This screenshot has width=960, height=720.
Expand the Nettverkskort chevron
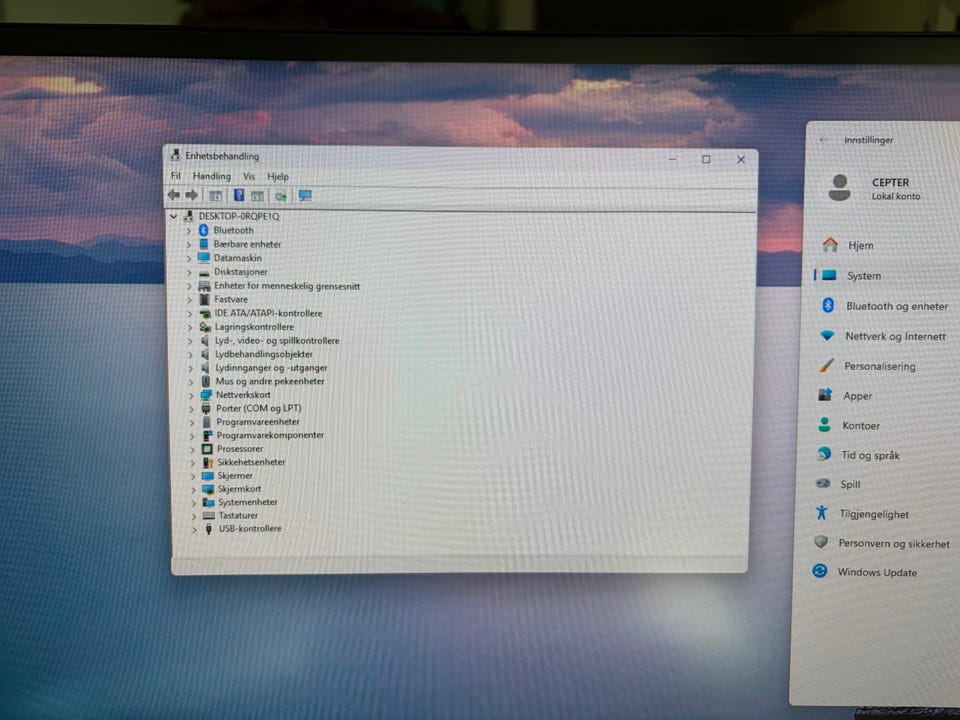click(x=192, y=396)
